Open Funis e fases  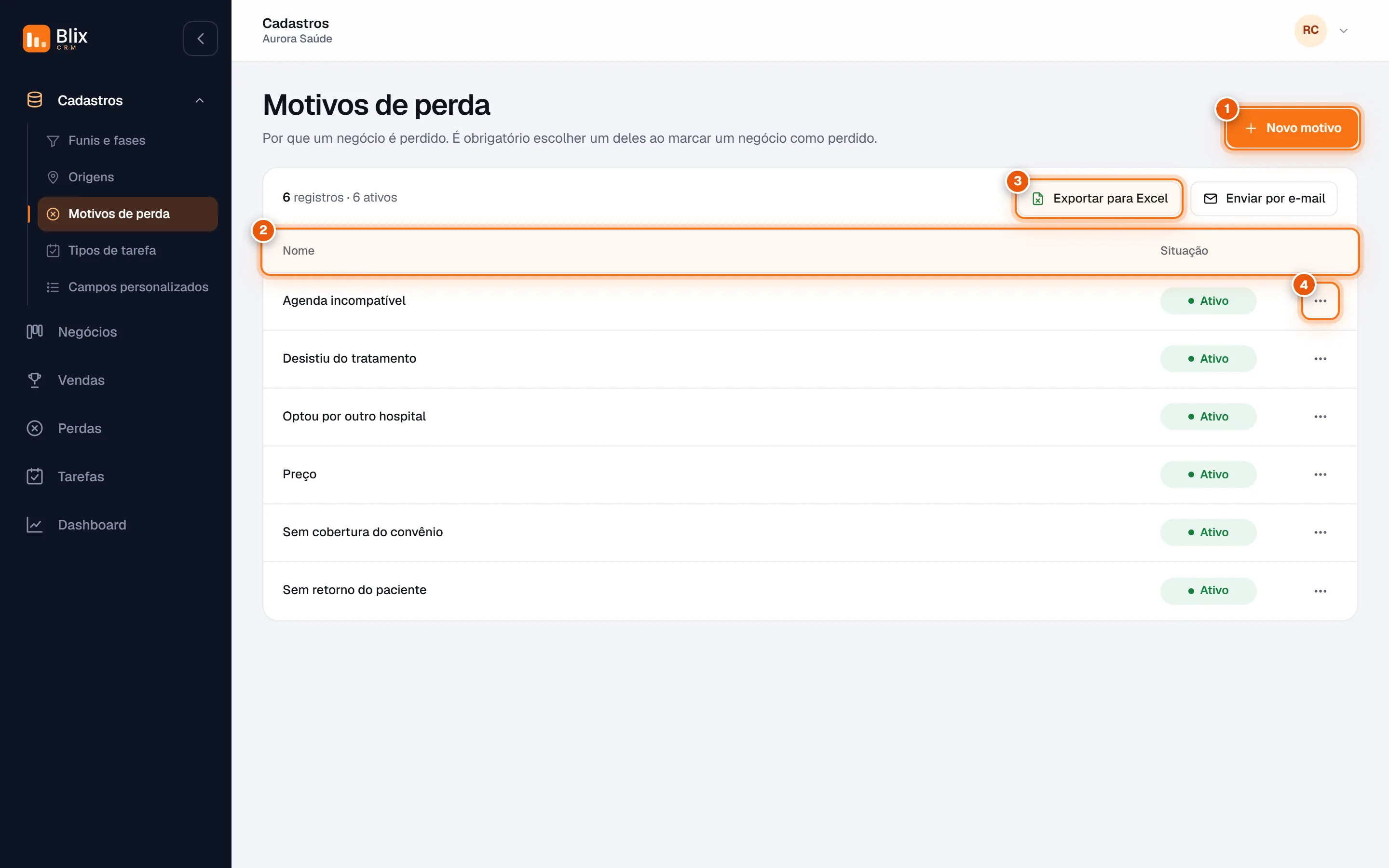coord(127,140)
